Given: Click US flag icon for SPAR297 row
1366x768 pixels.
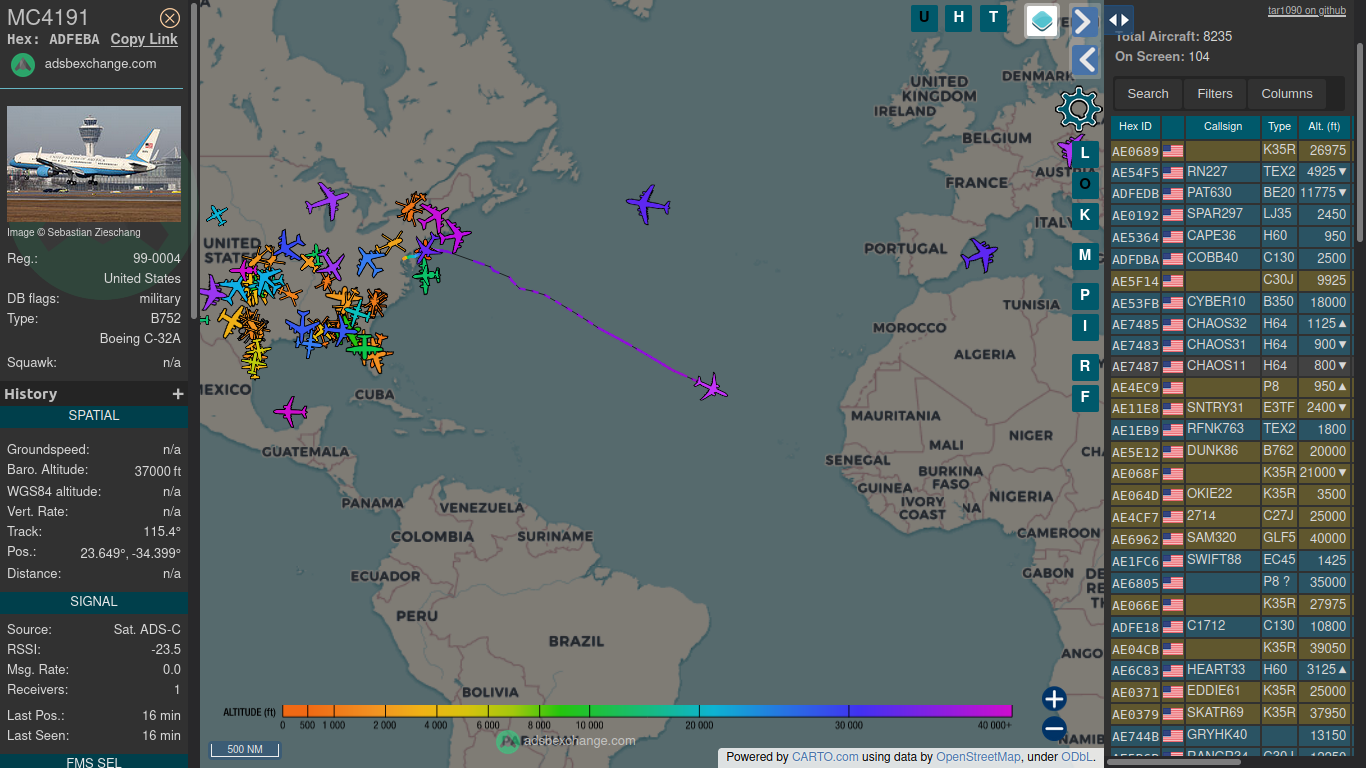Looking at the screenshot, I should click(1173, 215).
